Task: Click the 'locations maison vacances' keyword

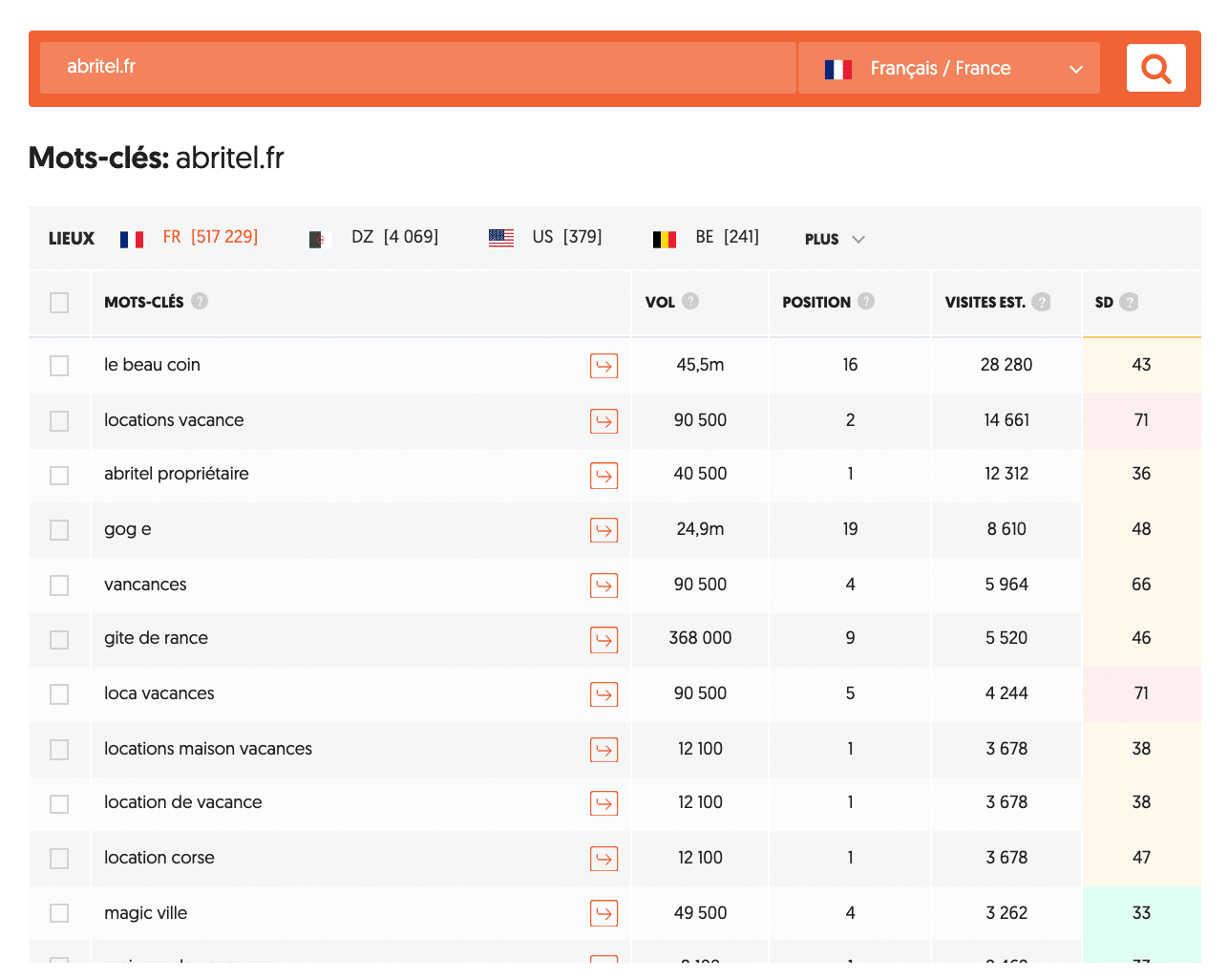Action: tap(208, 749)
